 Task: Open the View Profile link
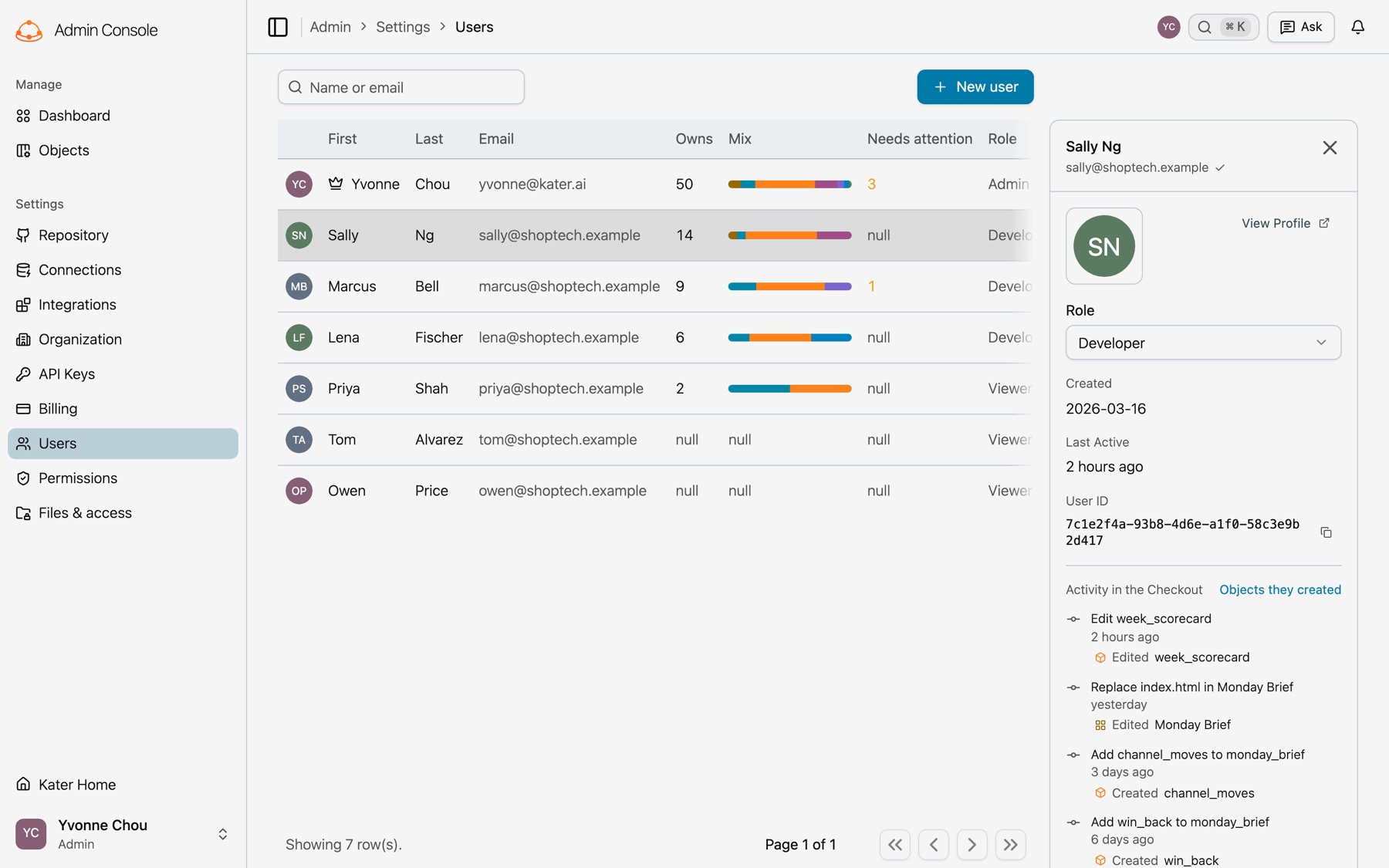point(1285,223)
